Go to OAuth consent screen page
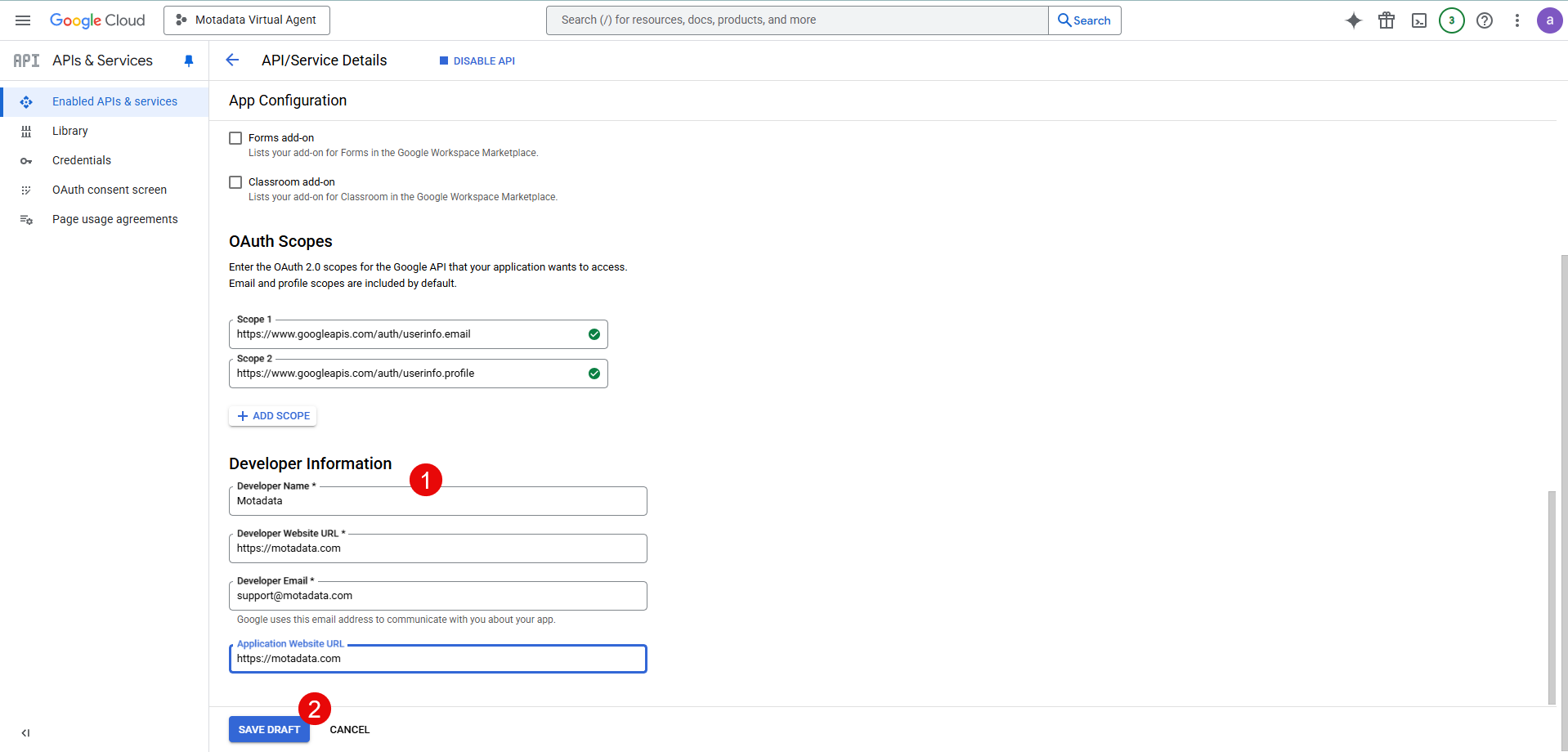The width and height of the screenshot is (1568, 752). tap(109, 189)
